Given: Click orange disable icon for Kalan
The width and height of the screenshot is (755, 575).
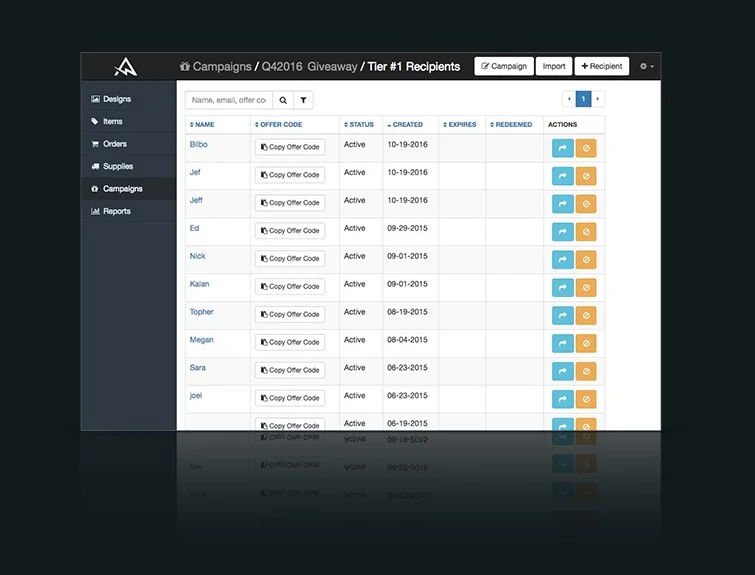Looking at the screenshot, I should tap(586, 288).
